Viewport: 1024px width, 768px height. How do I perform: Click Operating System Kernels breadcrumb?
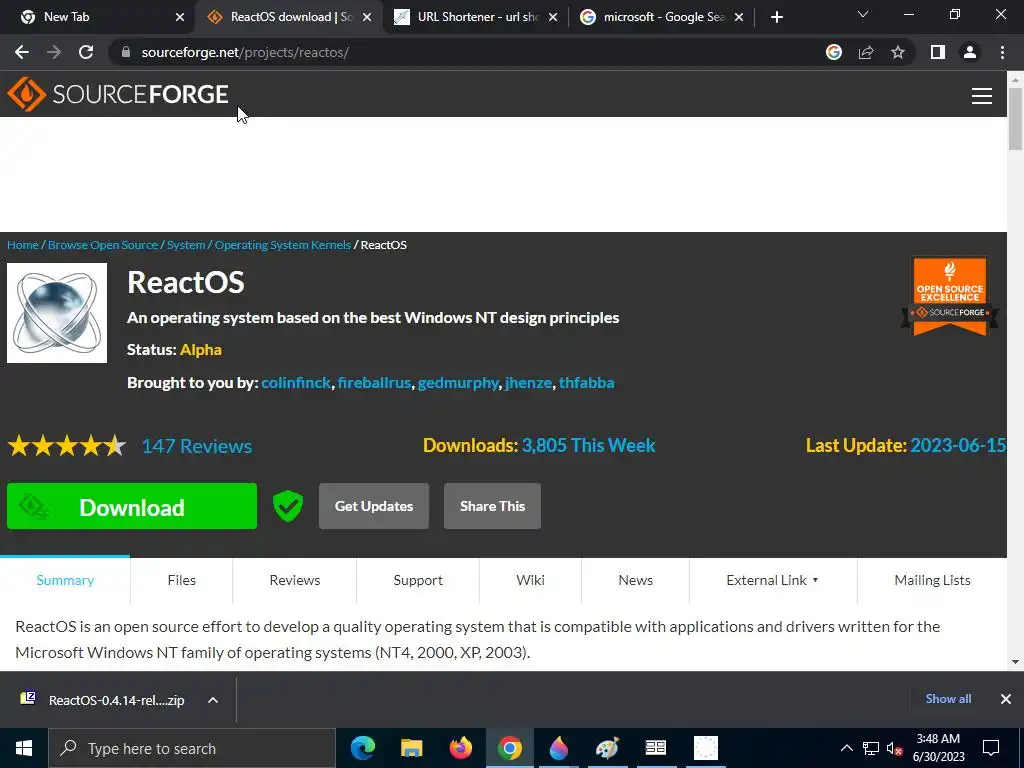283,245
